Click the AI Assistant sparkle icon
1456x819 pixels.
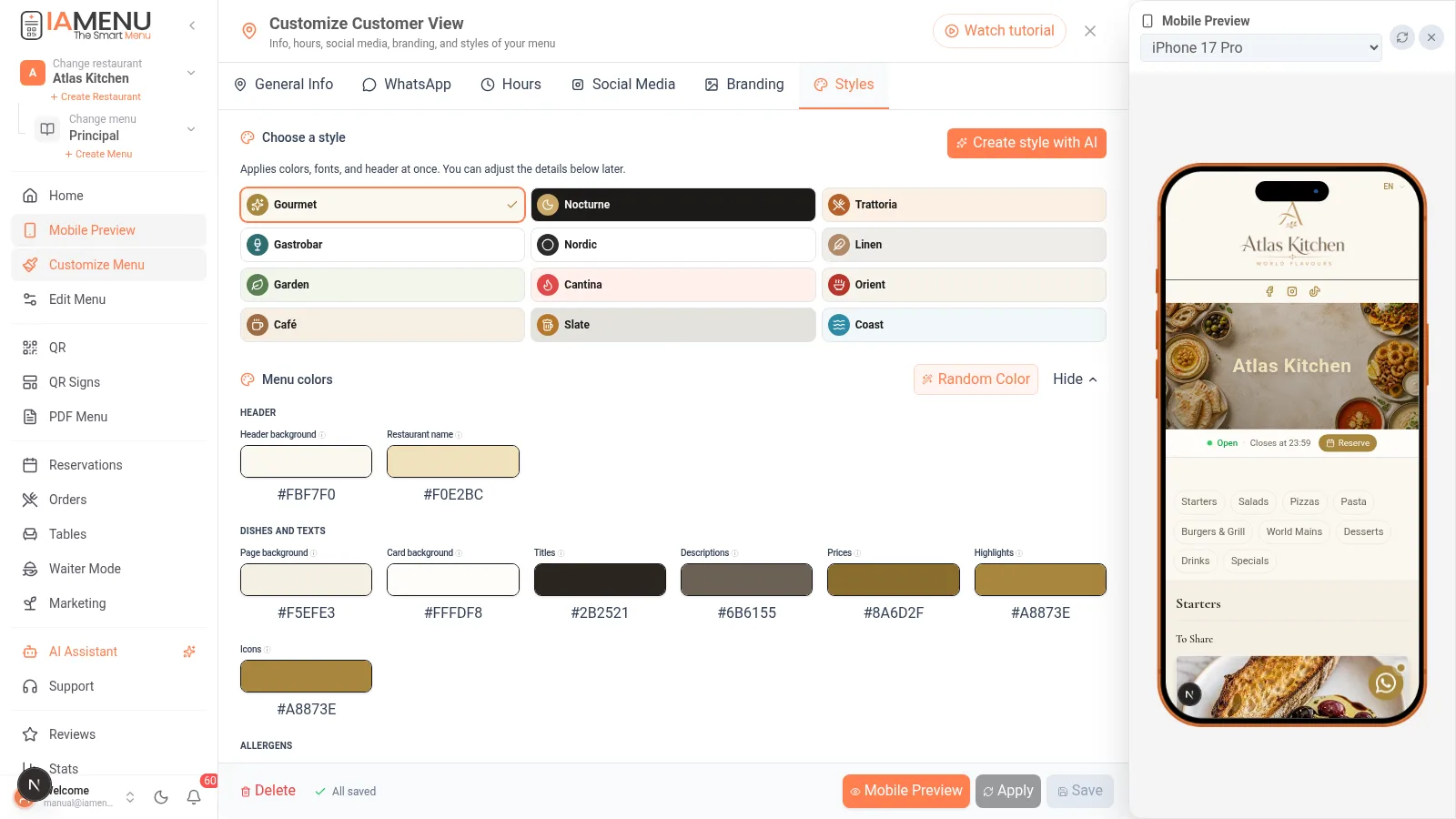[x=189, y=652]
